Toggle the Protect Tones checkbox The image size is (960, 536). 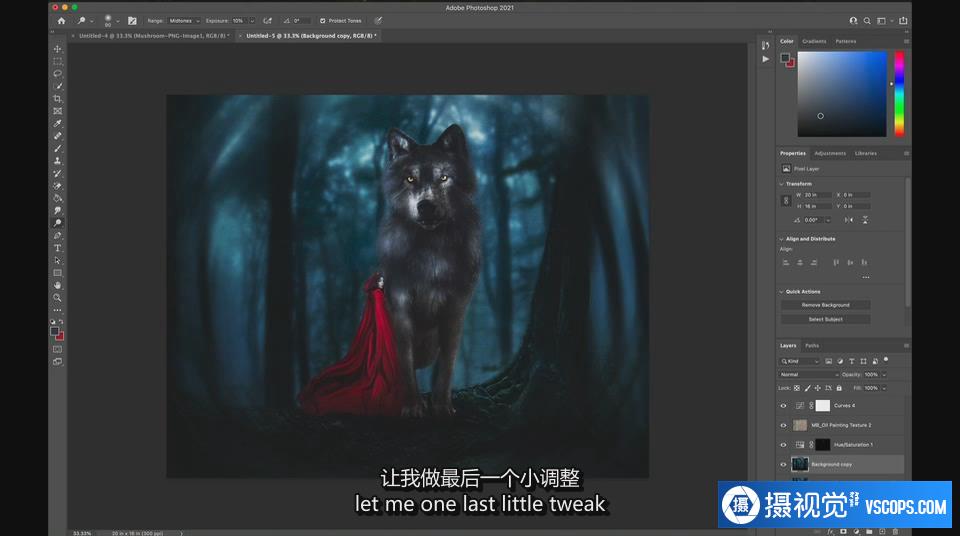click(323, 21)
